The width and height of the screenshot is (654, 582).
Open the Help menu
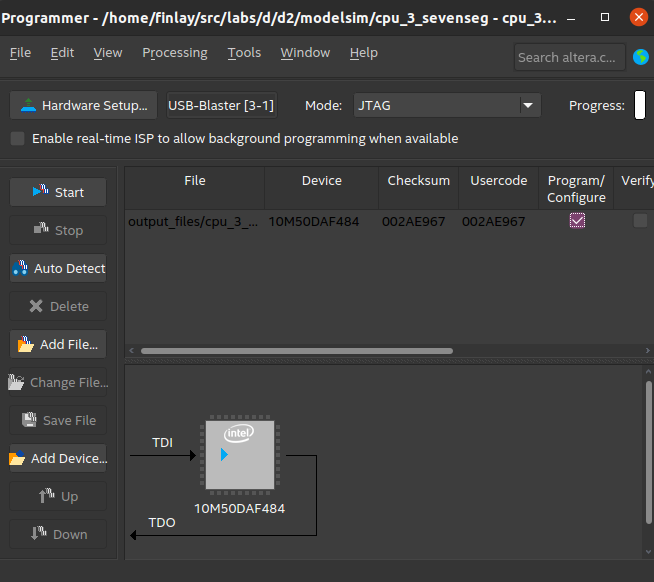(x=364, y=53)
